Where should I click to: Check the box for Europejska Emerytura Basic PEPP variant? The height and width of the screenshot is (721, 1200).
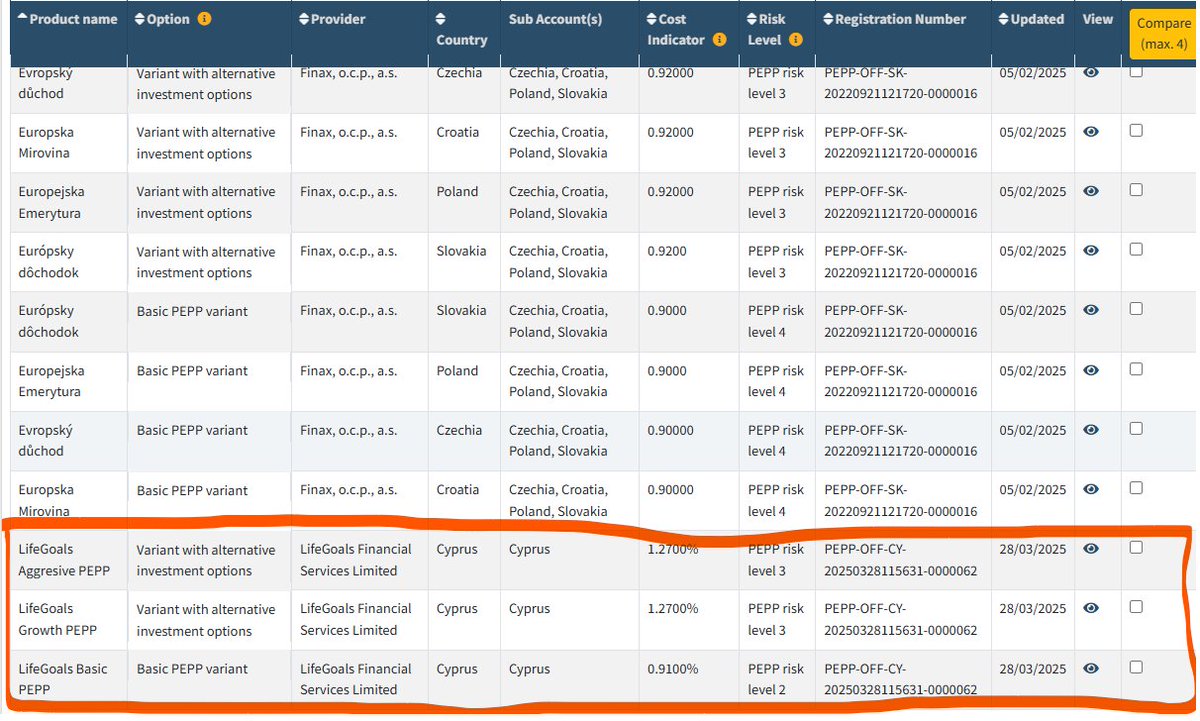click(1136, 369)
